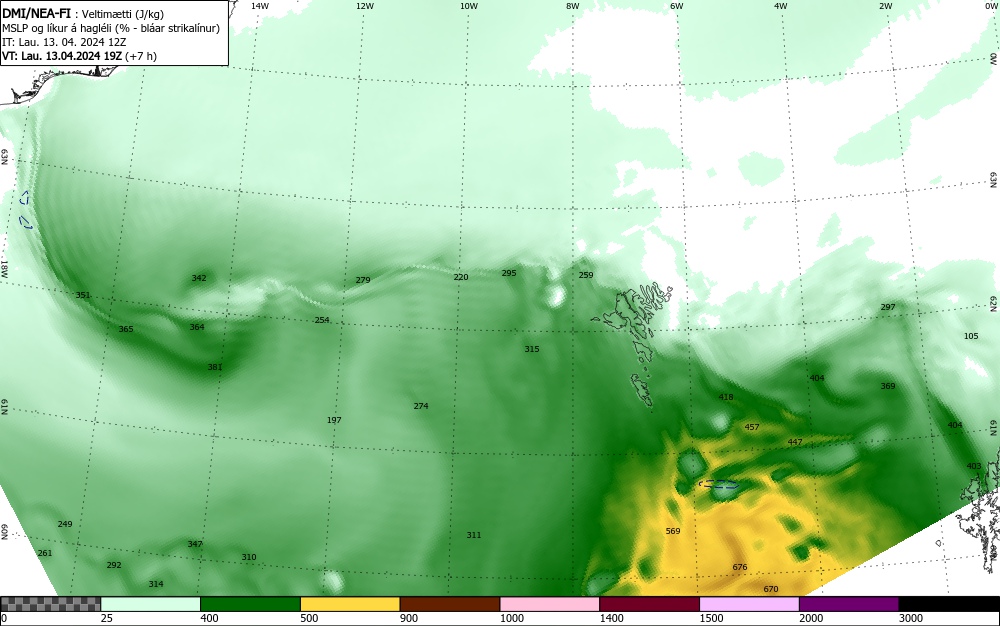
Task: Click the dashed blue hail contour above the 569 value
Action: (719, 484)
